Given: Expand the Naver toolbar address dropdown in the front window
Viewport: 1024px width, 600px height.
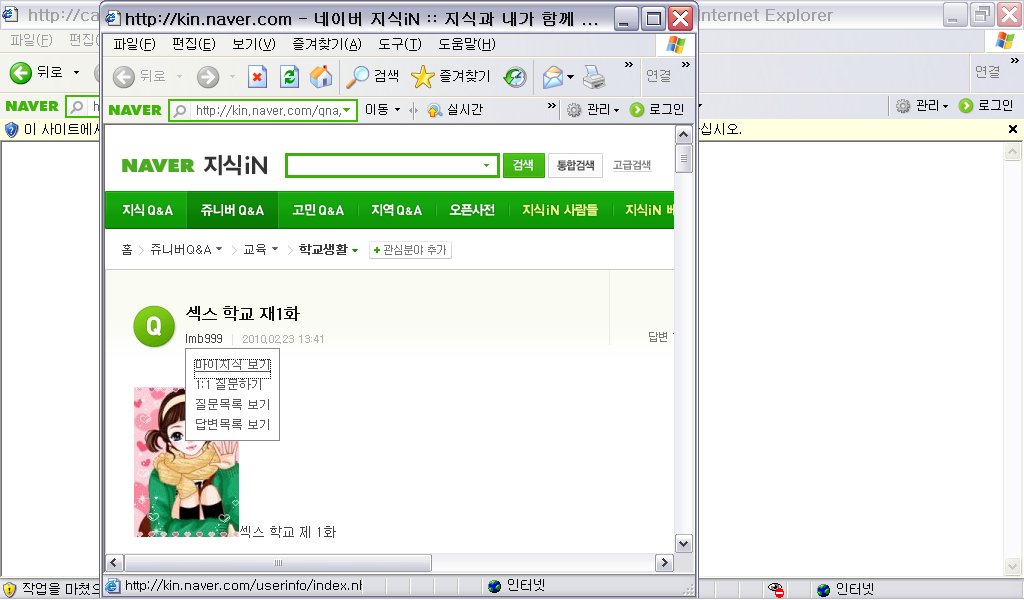Looking at the screenshot, I should point(347,110).
